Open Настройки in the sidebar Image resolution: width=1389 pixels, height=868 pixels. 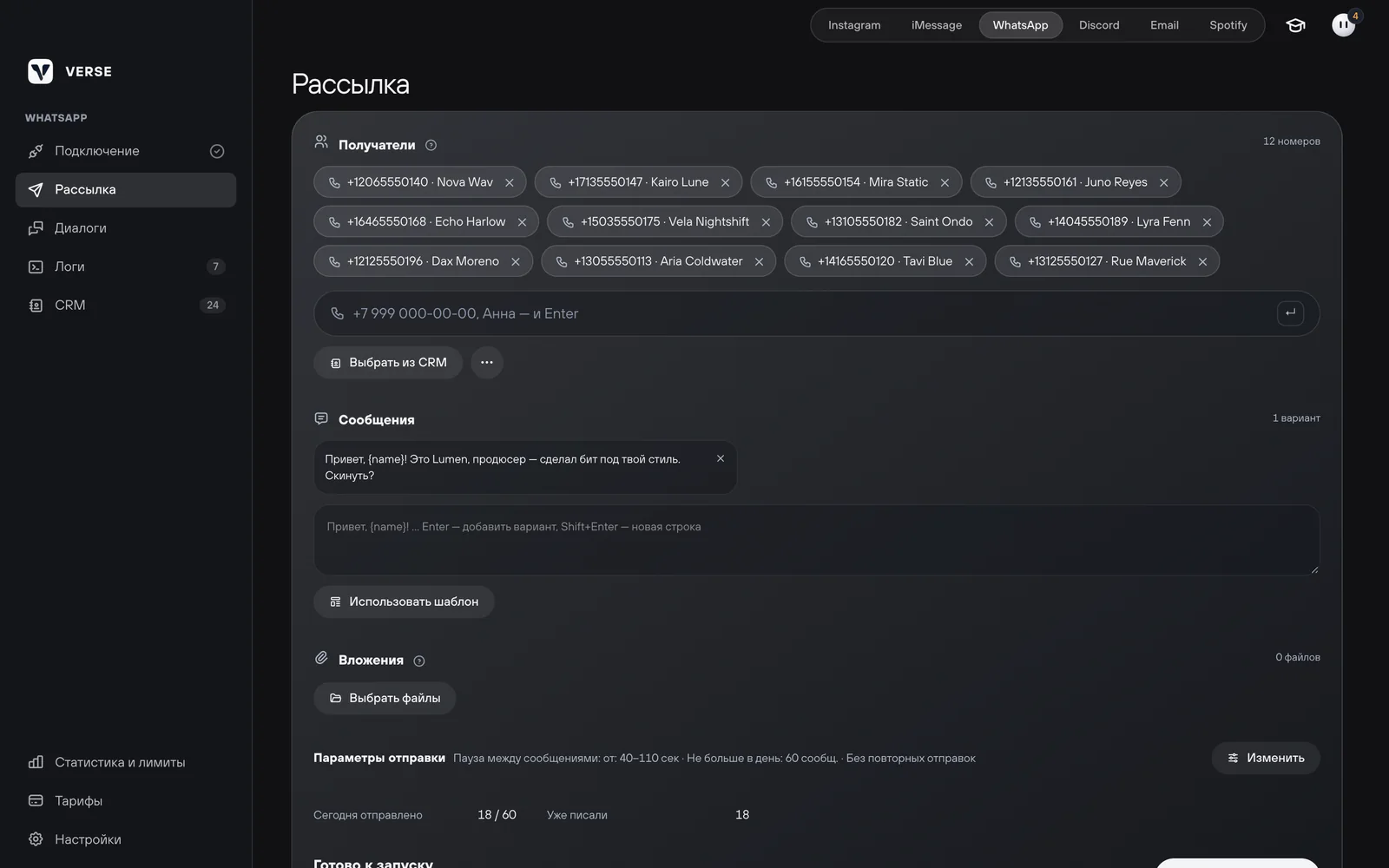coord(126,839)
